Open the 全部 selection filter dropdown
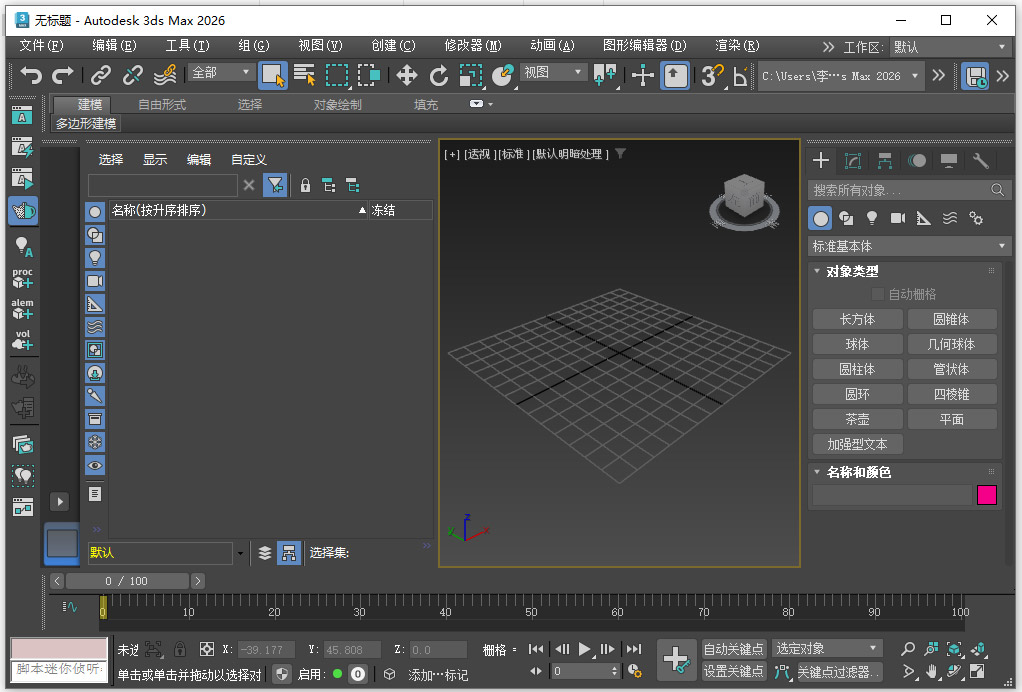The height and width of the screenshot is (692, 1022). pos(220,72)
